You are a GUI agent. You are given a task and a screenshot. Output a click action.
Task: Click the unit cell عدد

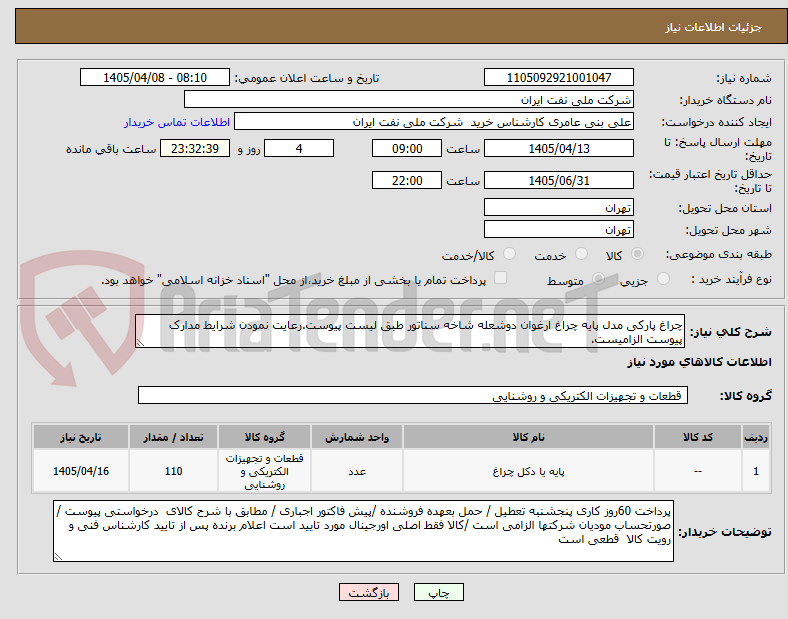[357, 471]
